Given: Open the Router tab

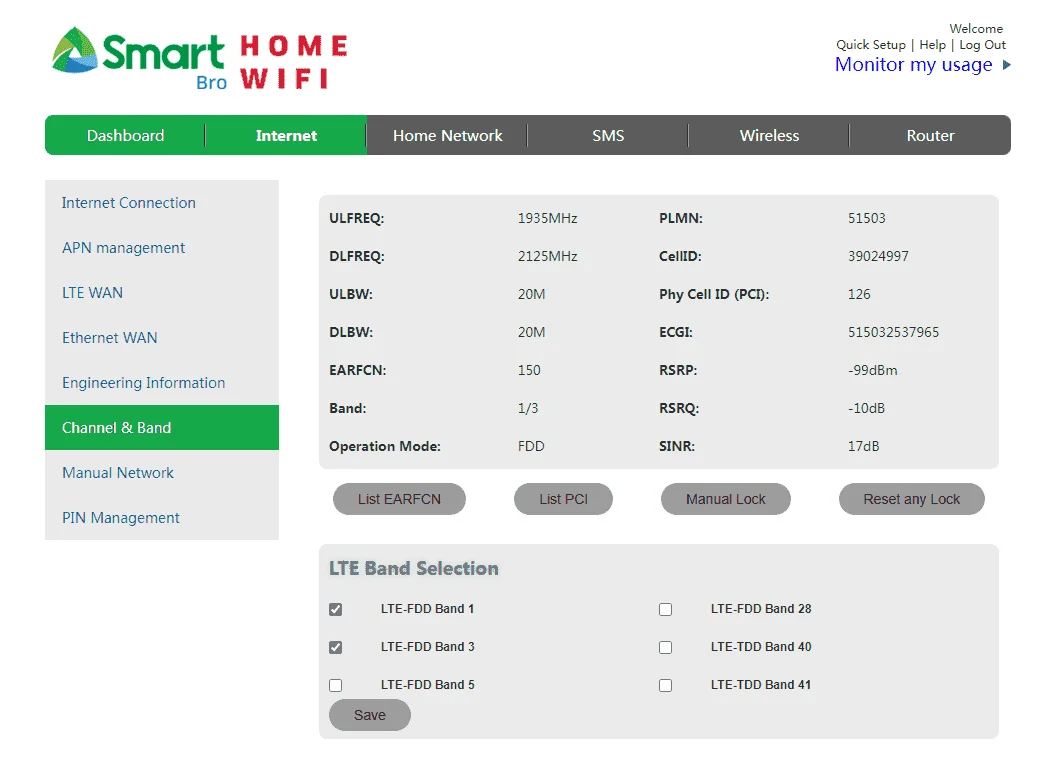Looking at the screenshot, I should tap(930, 135).
